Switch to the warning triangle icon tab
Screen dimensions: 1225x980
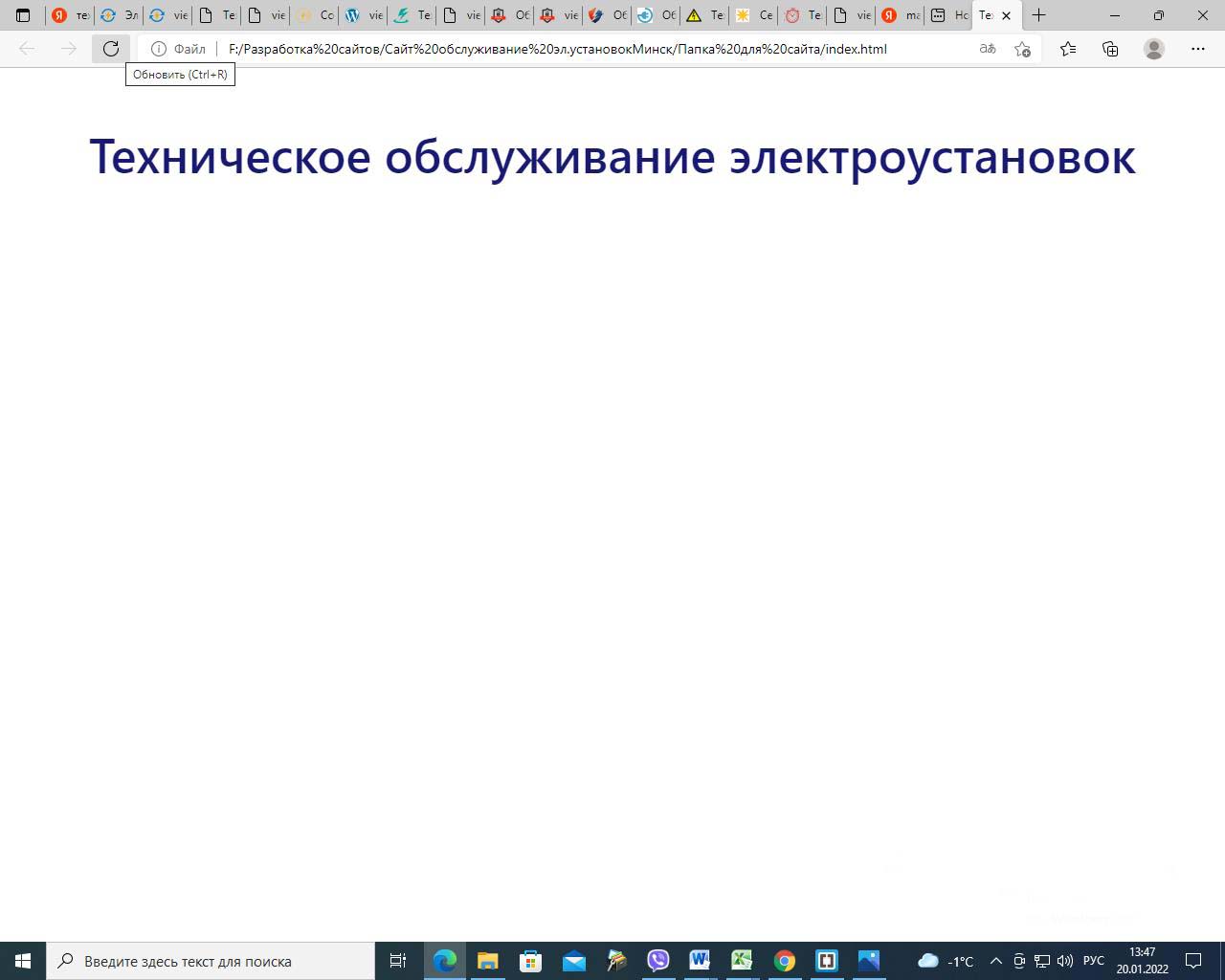pyautogui.click(x=703, y=15)
